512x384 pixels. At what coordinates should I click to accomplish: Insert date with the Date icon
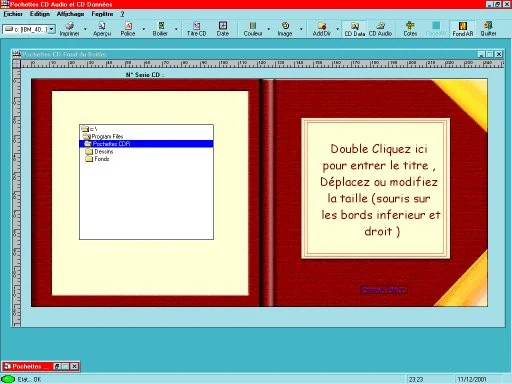click(223, 26)
